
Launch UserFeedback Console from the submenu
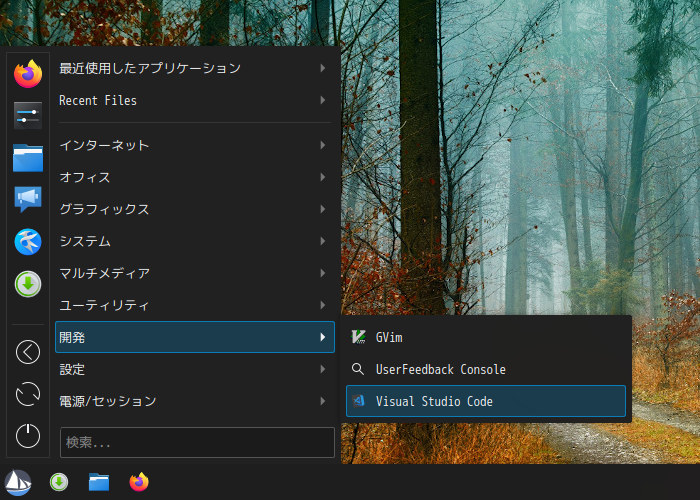tap(486, 369)
